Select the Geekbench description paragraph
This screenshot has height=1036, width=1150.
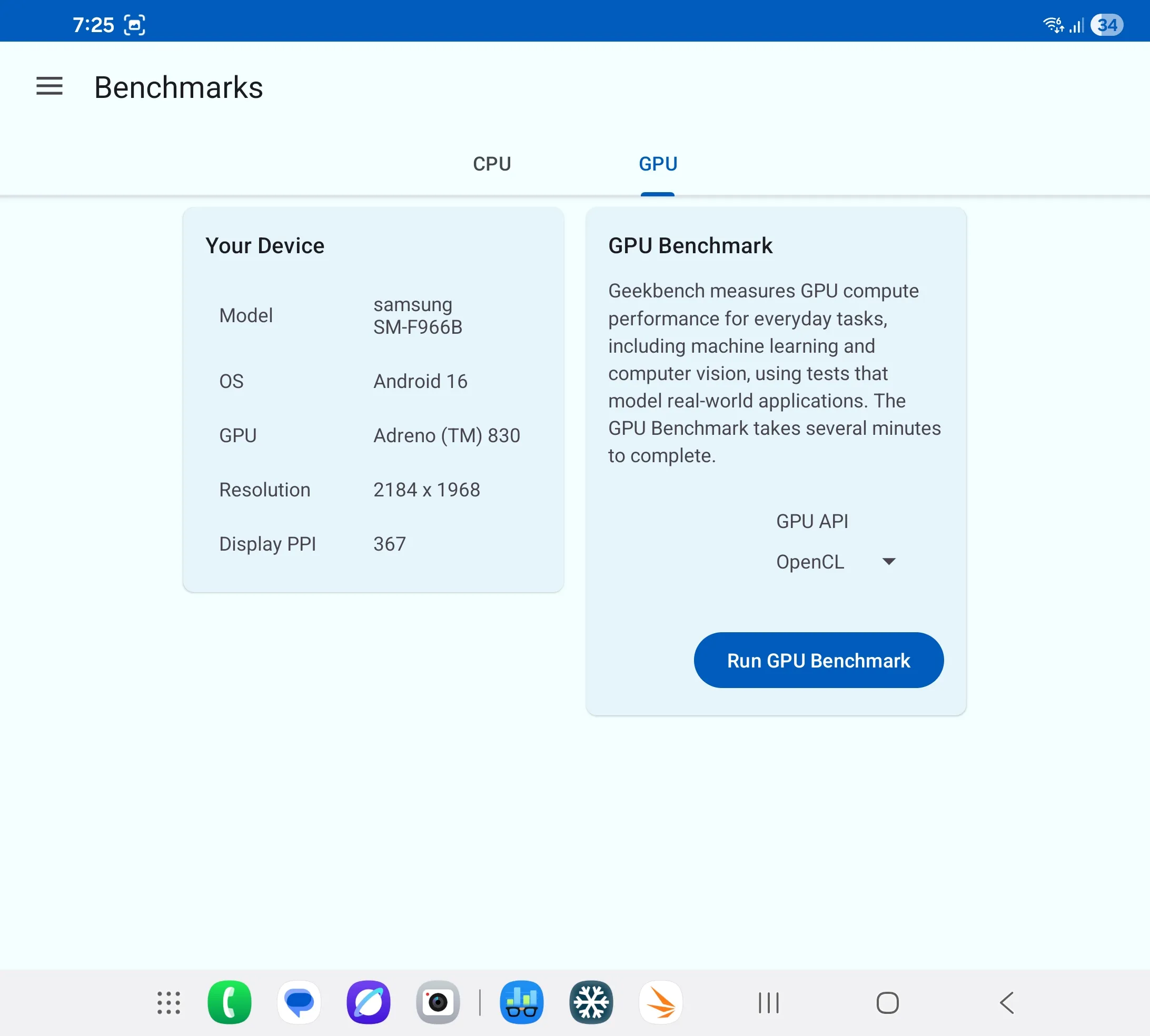click(x=774, y=373)
